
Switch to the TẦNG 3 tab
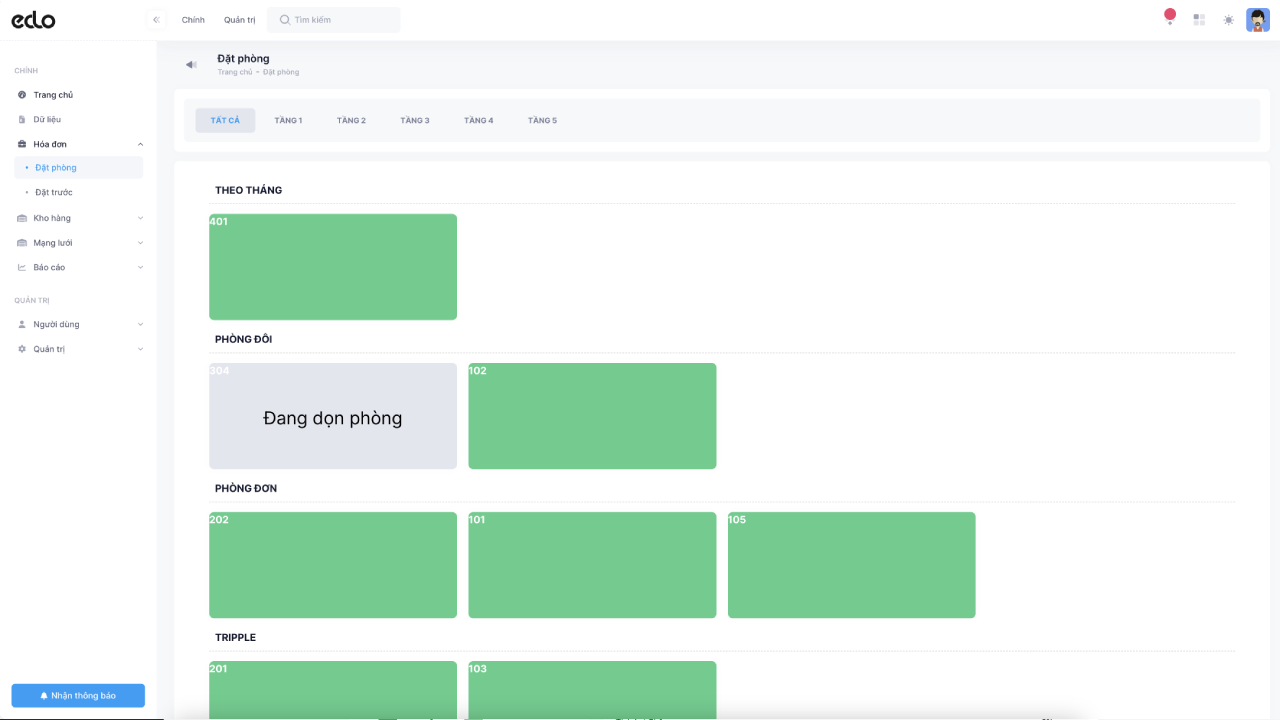415,120
